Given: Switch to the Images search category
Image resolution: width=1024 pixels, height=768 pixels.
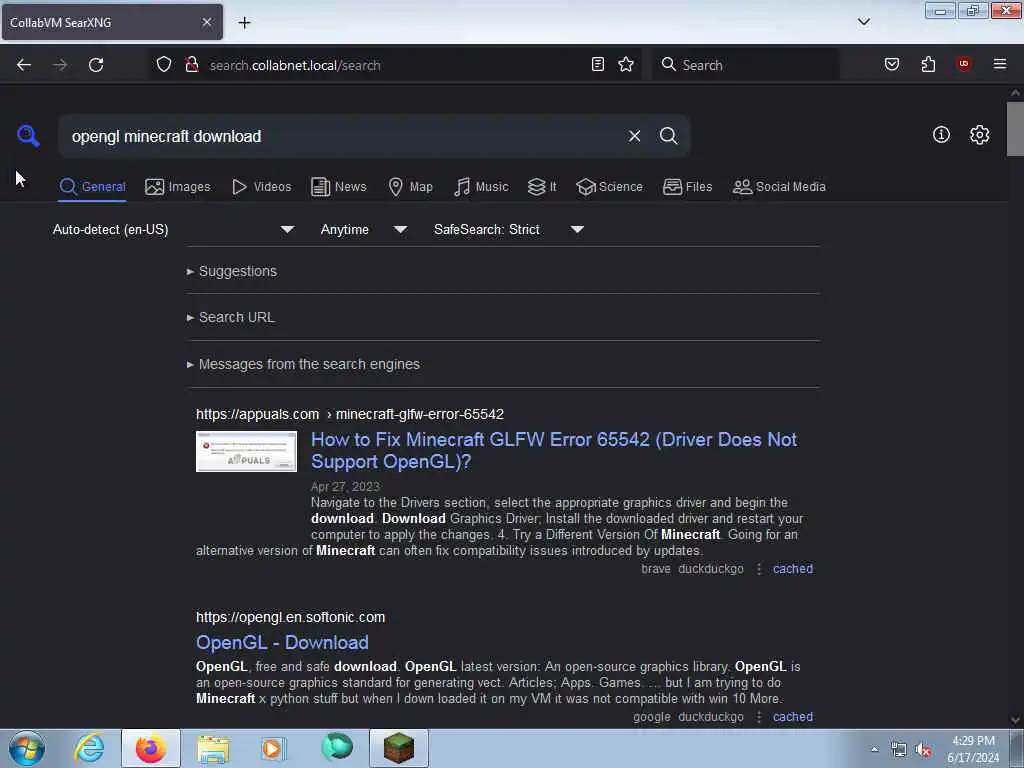Looking at the screenshot, I should (x=178, y=187).
